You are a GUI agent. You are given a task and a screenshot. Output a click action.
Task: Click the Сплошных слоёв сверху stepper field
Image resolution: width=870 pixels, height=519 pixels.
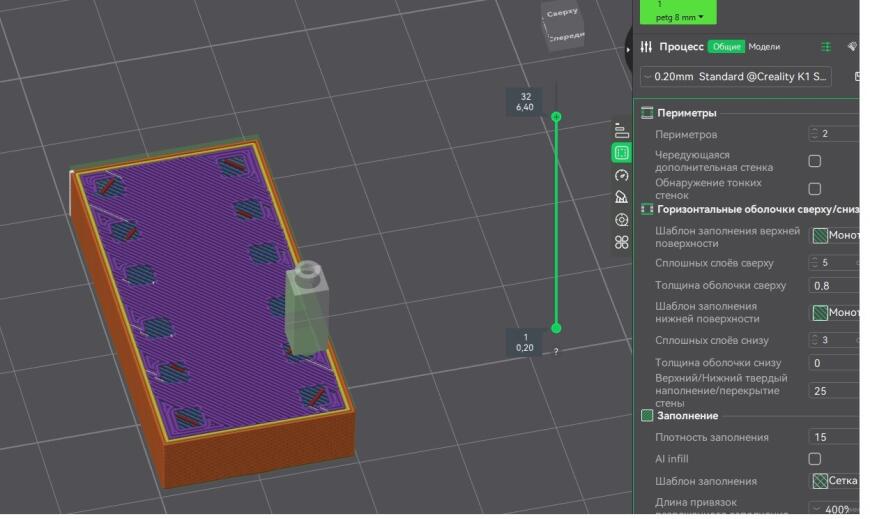click(x=834, y=263)
